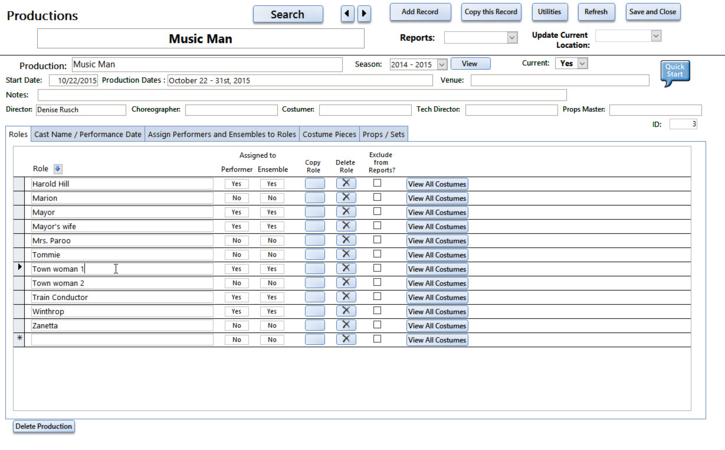
Task: Delete the Marion role
Action: click(x=346, y=198)
